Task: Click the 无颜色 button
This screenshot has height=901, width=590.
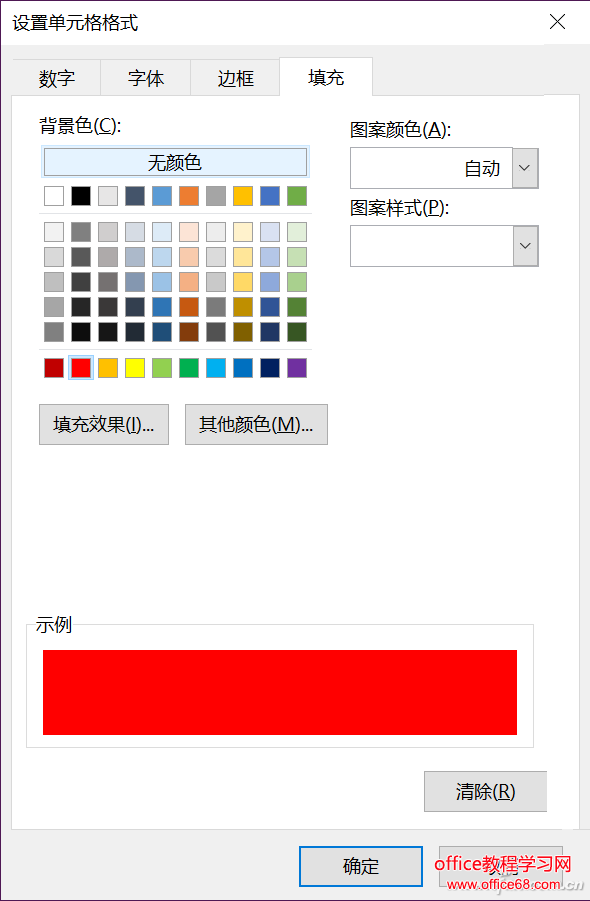Action: tap(175, 162)
